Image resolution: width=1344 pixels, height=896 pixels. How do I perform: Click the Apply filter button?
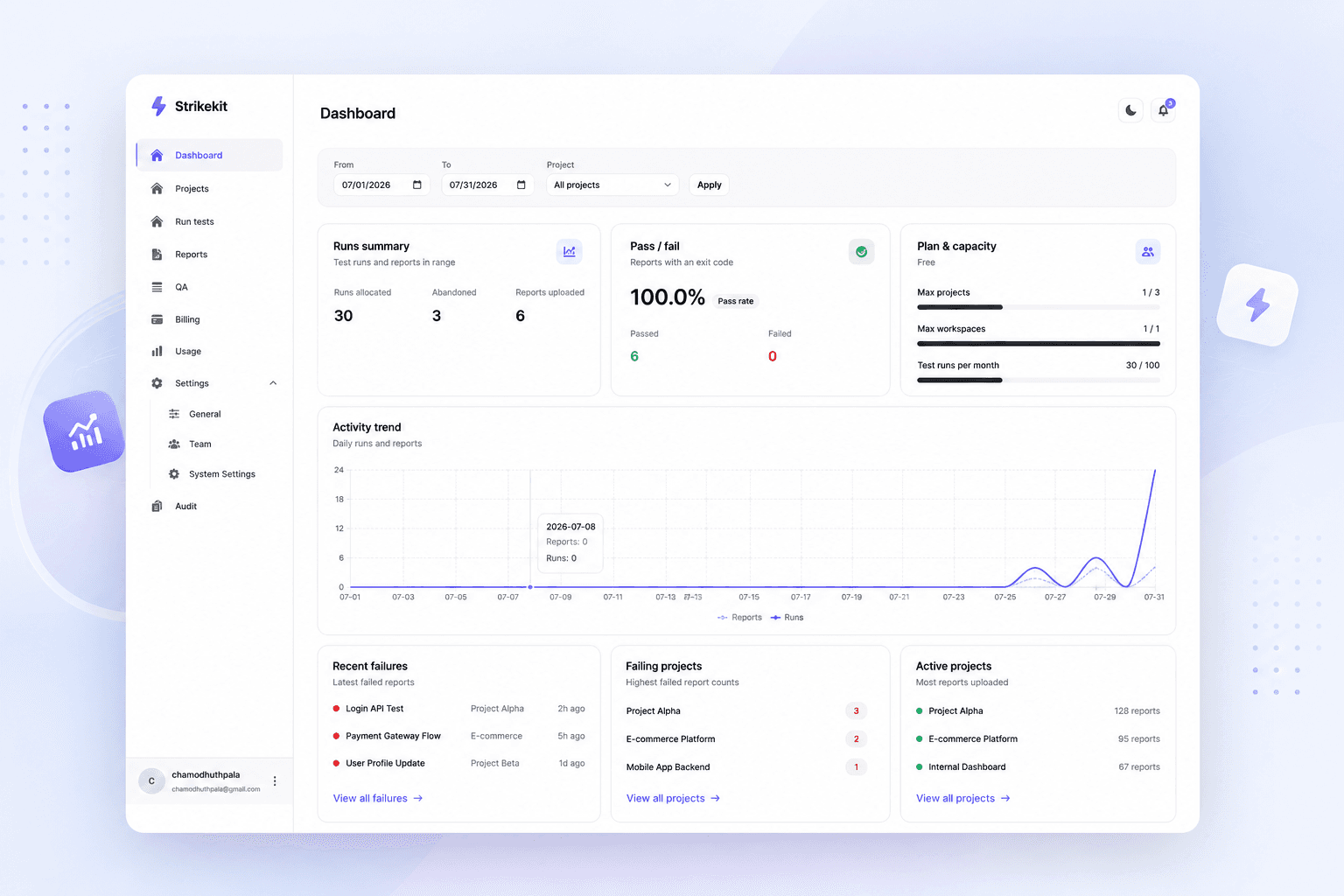click(710, 185)
